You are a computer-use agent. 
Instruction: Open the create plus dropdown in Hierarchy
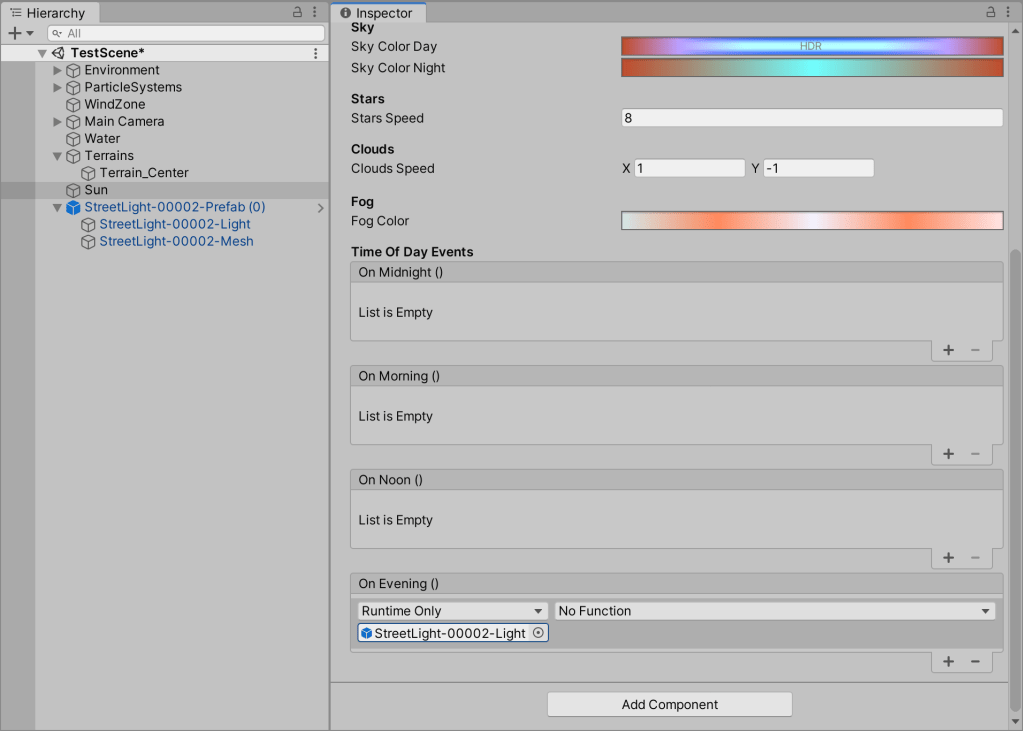click(20, 33)
